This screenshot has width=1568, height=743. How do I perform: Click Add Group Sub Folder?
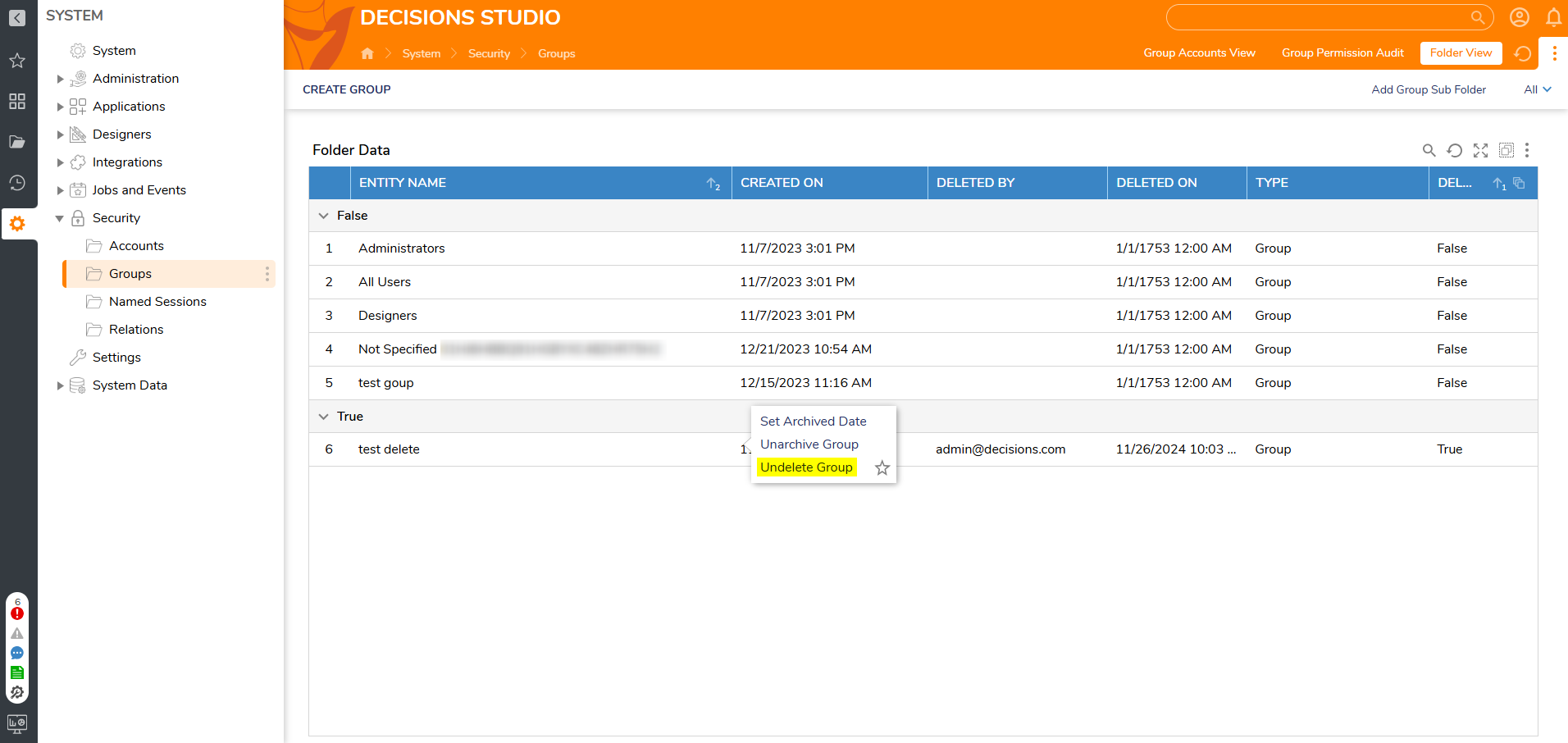click(1429, 89)
